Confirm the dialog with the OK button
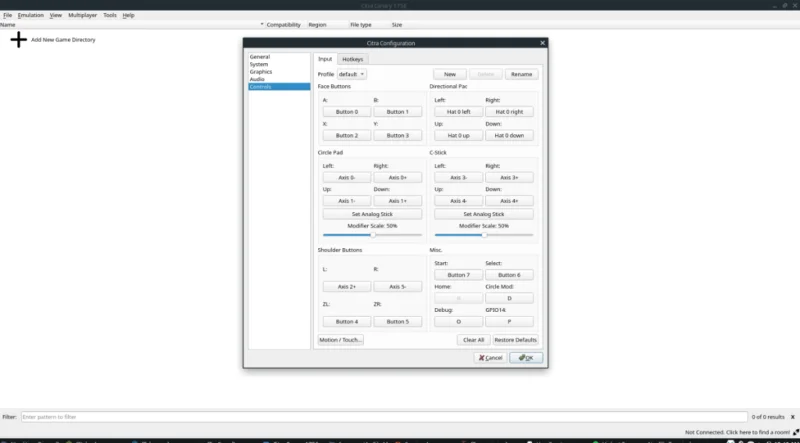Viewport: 800px width, 443px height. (x=526, y=358)
